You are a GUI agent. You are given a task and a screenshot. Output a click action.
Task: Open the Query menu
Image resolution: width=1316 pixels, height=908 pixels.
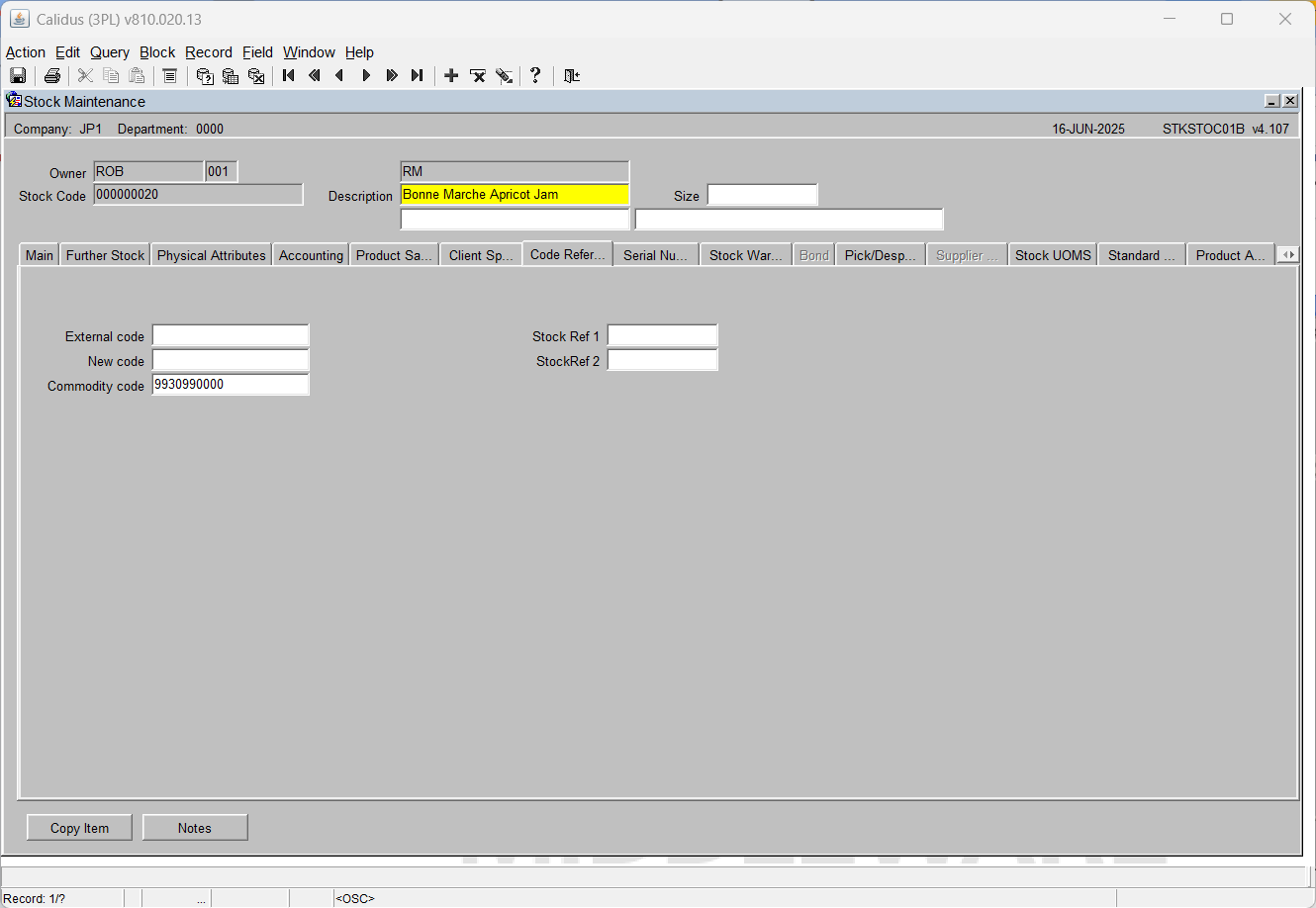point(110,52)
